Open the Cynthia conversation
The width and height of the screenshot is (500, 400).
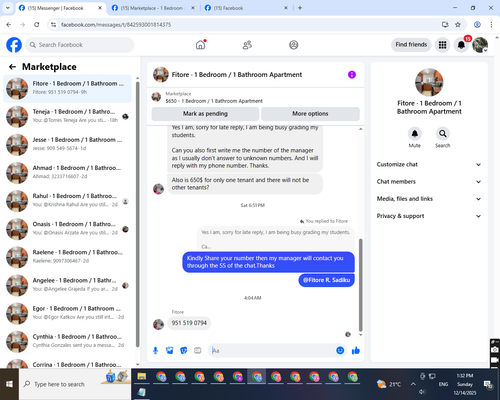(x=68, y=341)
